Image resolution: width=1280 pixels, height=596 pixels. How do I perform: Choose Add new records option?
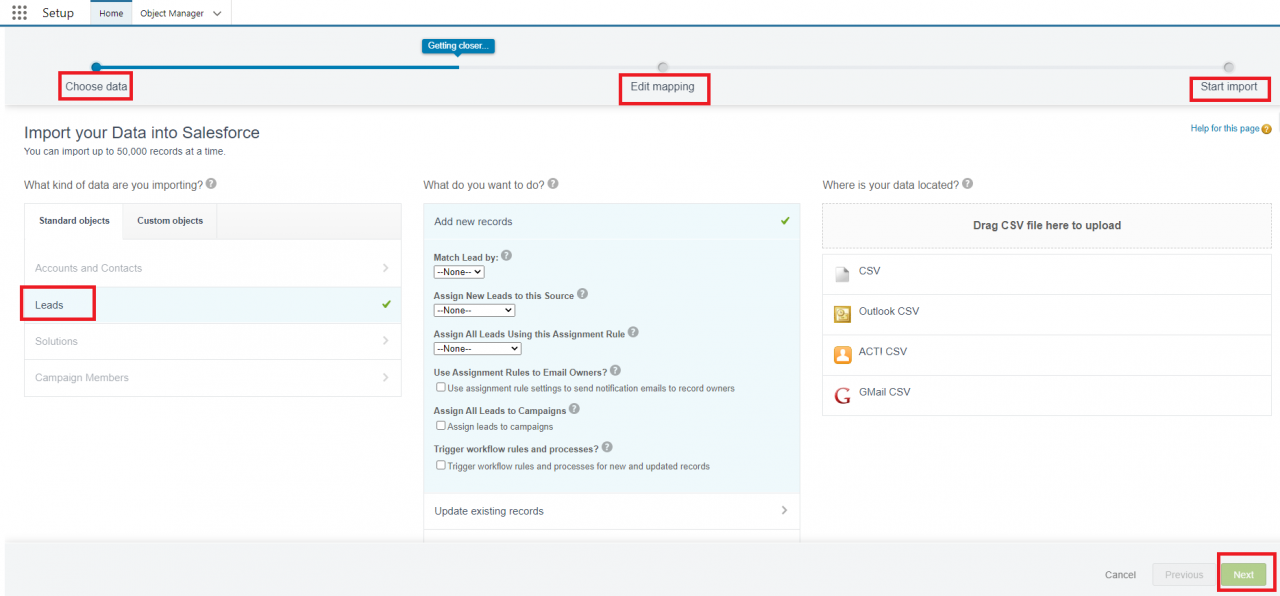(x=612, y=221)
